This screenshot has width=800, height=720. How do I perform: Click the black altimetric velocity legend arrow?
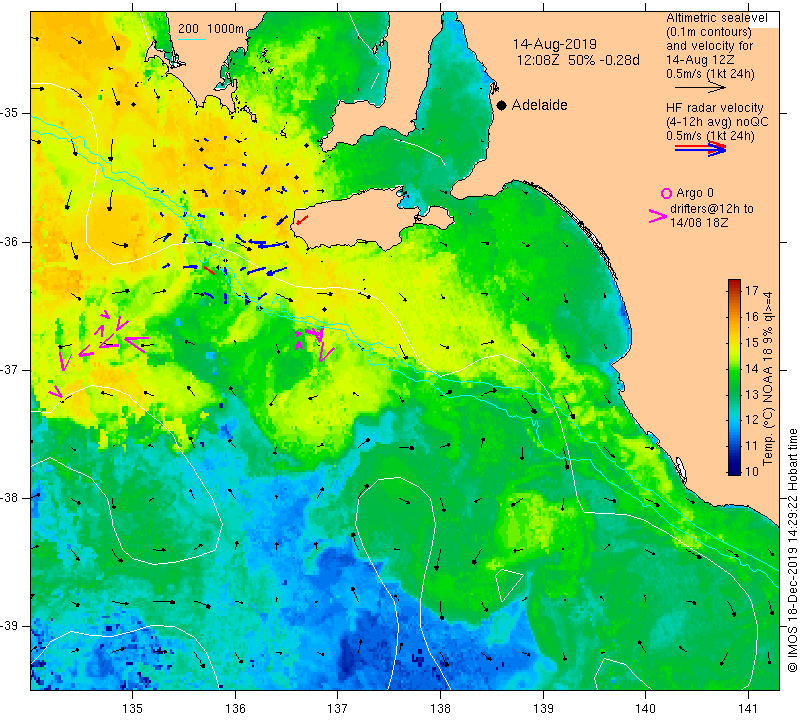tap(700, 87)
